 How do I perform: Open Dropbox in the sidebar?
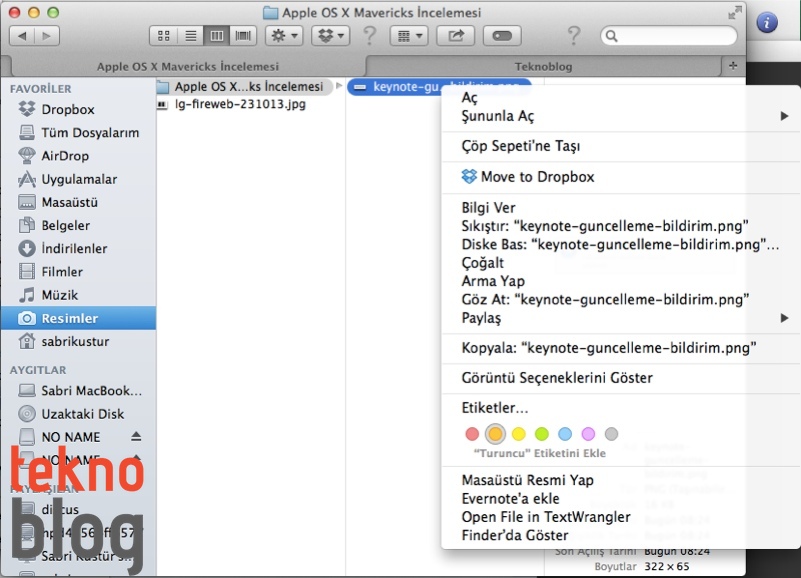pyautogui.click(x=79, y=109)
